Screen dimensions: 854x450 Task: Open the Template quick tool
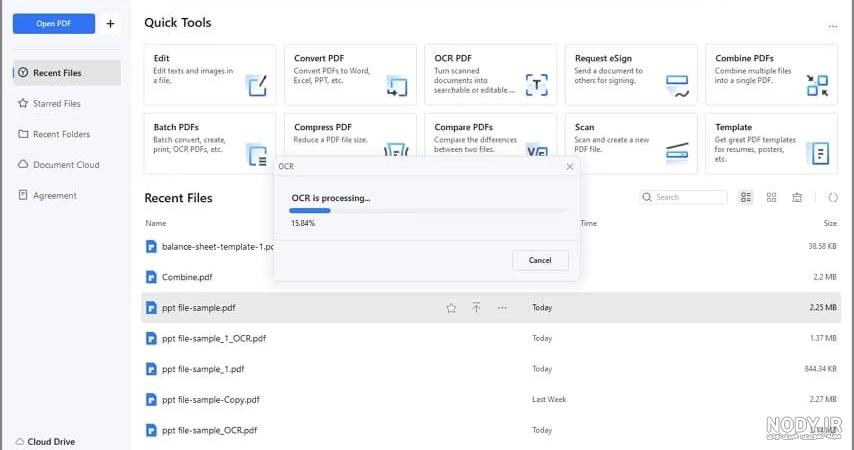pyautogui.click(x=772, y=143)
